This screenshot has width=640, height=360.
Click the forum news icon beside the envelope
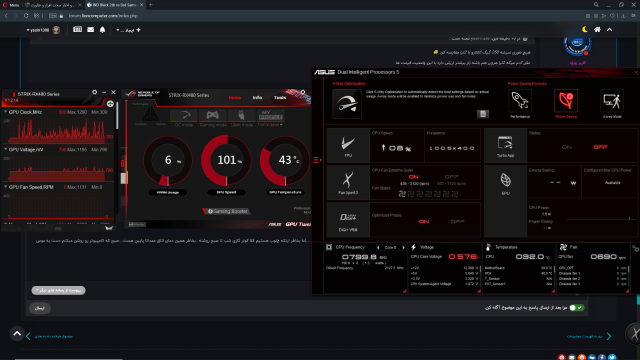(x=77, y=30)
